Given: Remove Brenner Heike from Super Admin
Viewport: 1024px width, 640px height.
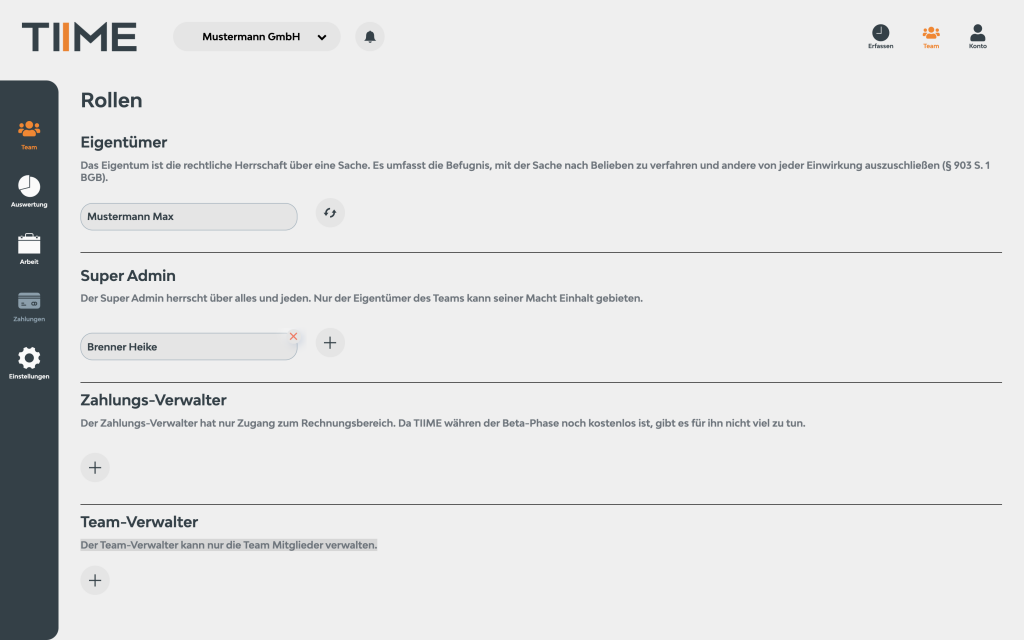Looking at the screenshot, I should pos(293,336).
